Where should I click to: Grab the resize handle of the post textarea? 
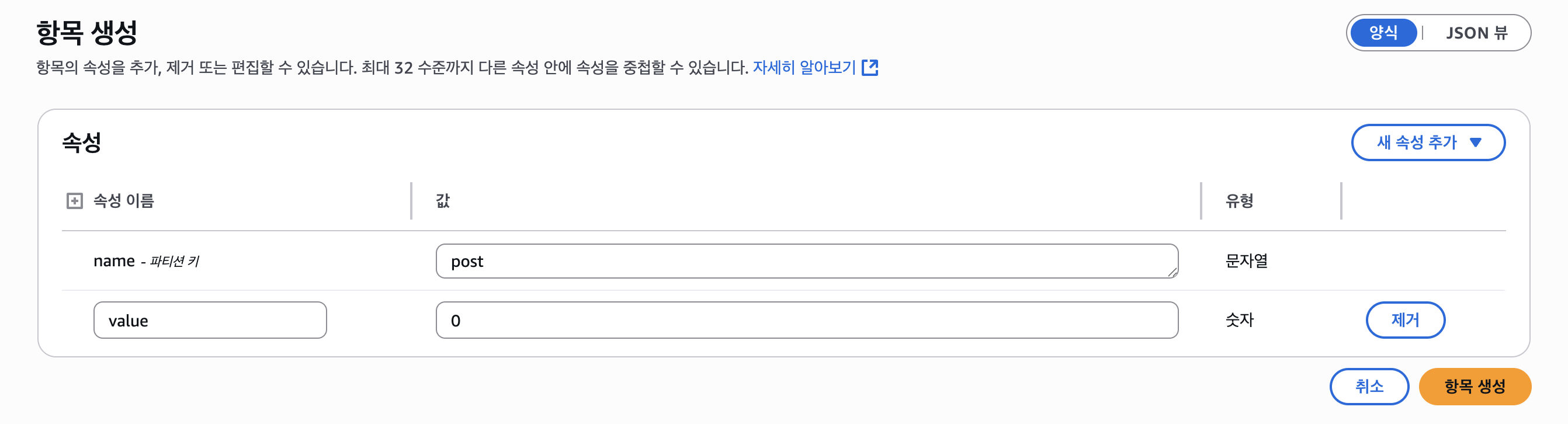[1172, 273]
